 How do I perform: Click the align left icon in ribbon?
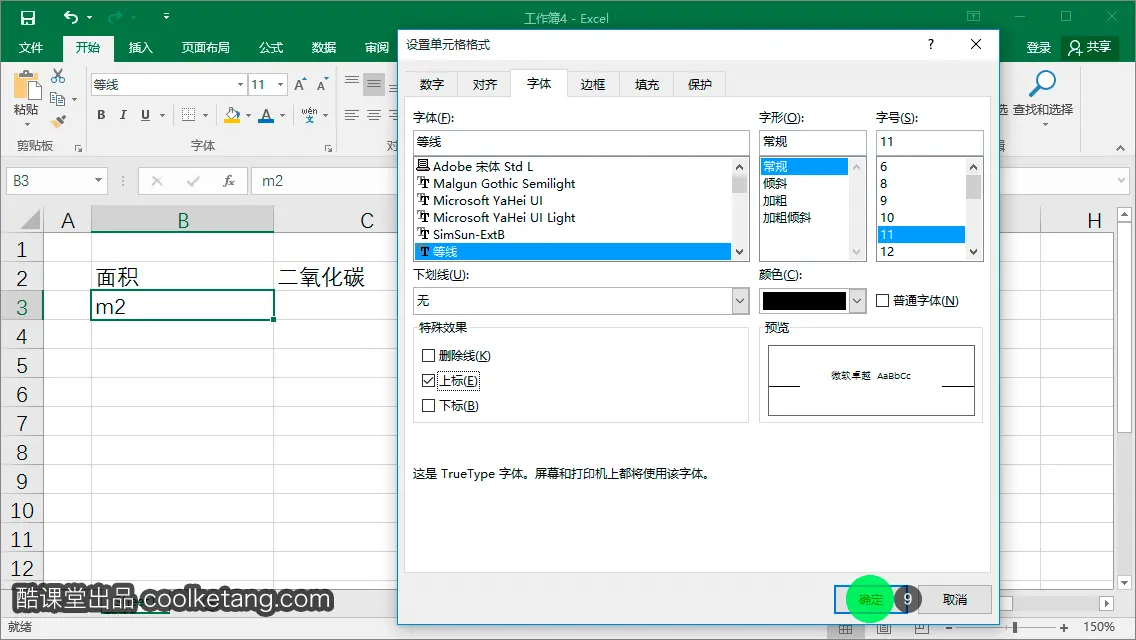pyautogui.click(x=352, y=115)
